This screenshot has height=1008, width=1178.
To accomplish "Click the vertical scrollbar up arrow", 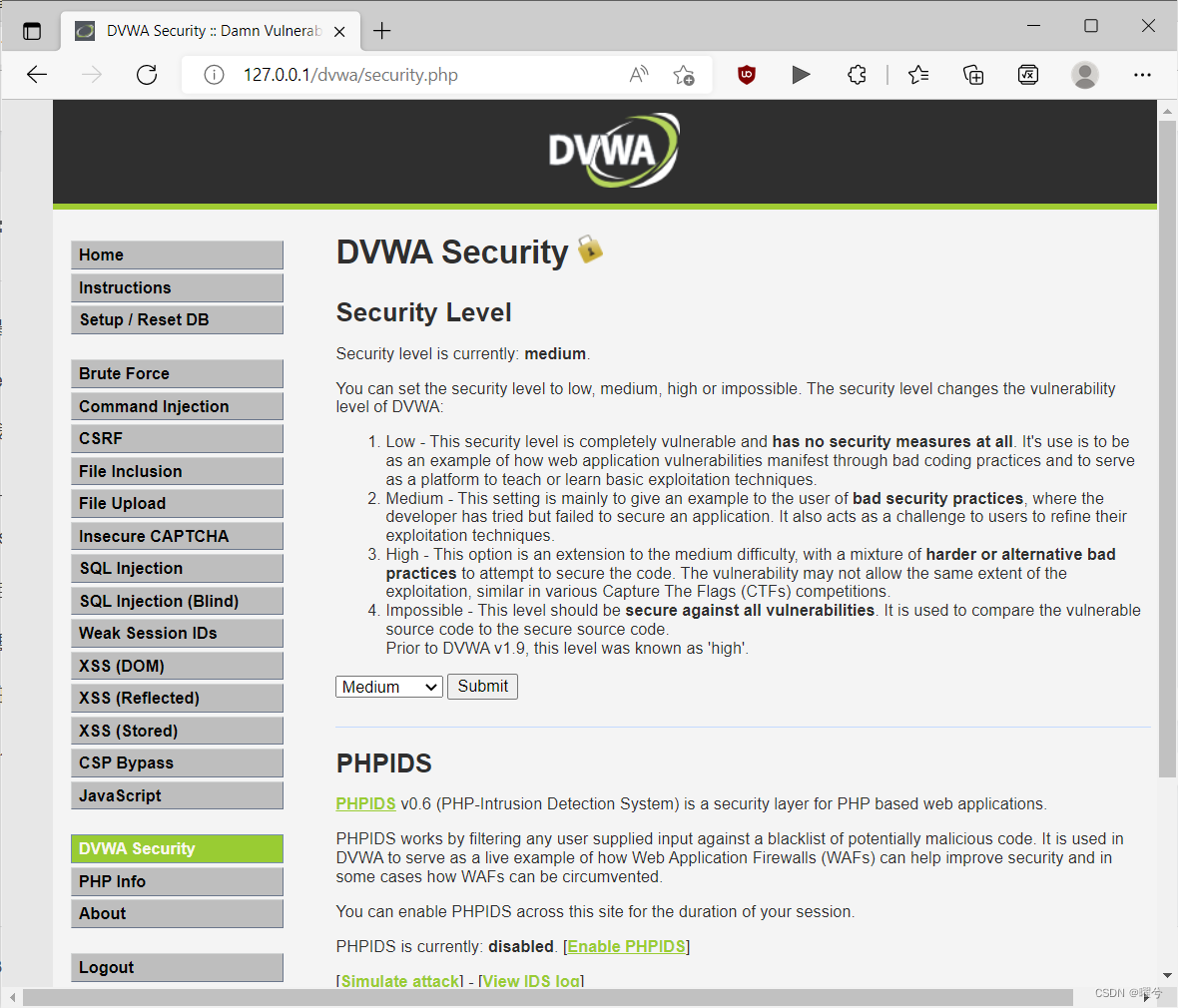I will [1167, 111].
